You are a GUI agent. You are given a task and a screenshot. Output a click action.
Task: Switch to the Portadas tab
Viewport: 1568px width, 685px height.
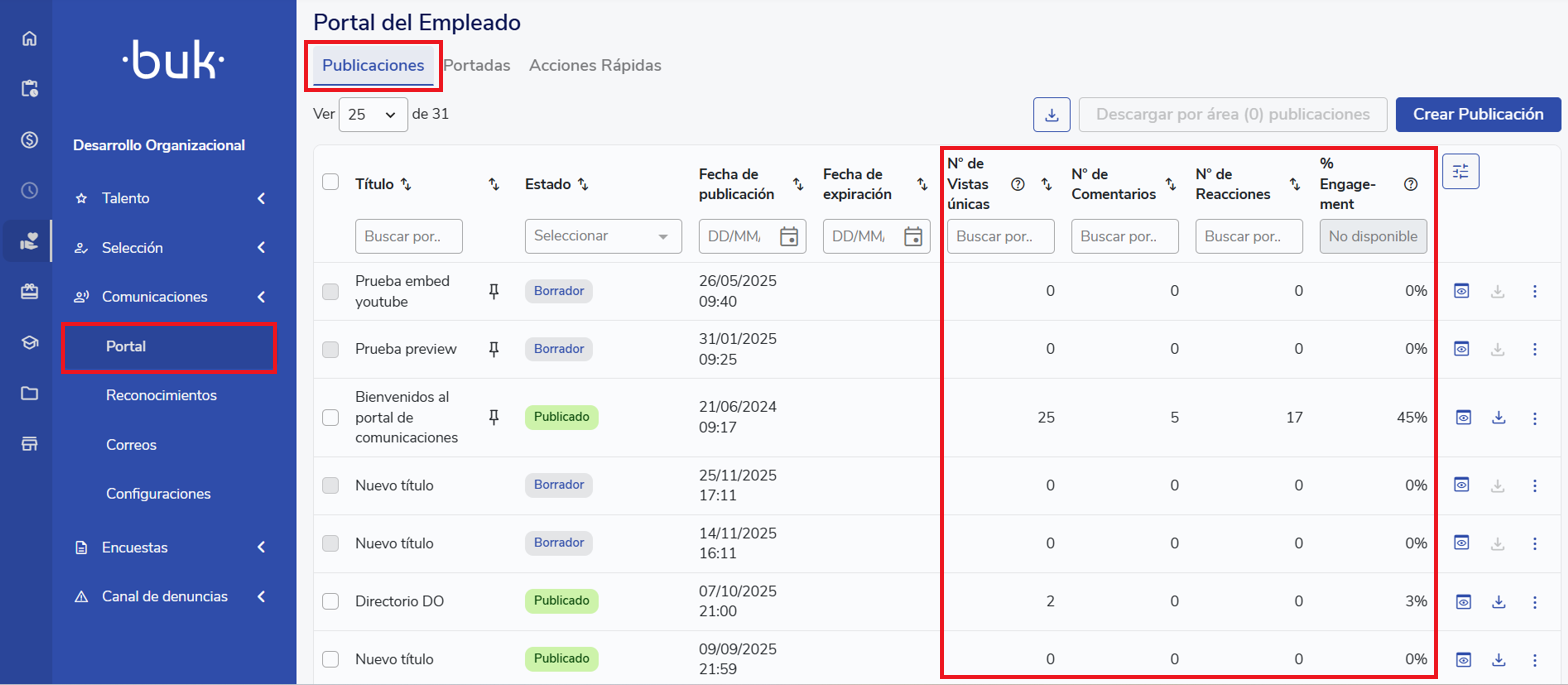click(476, 66)
